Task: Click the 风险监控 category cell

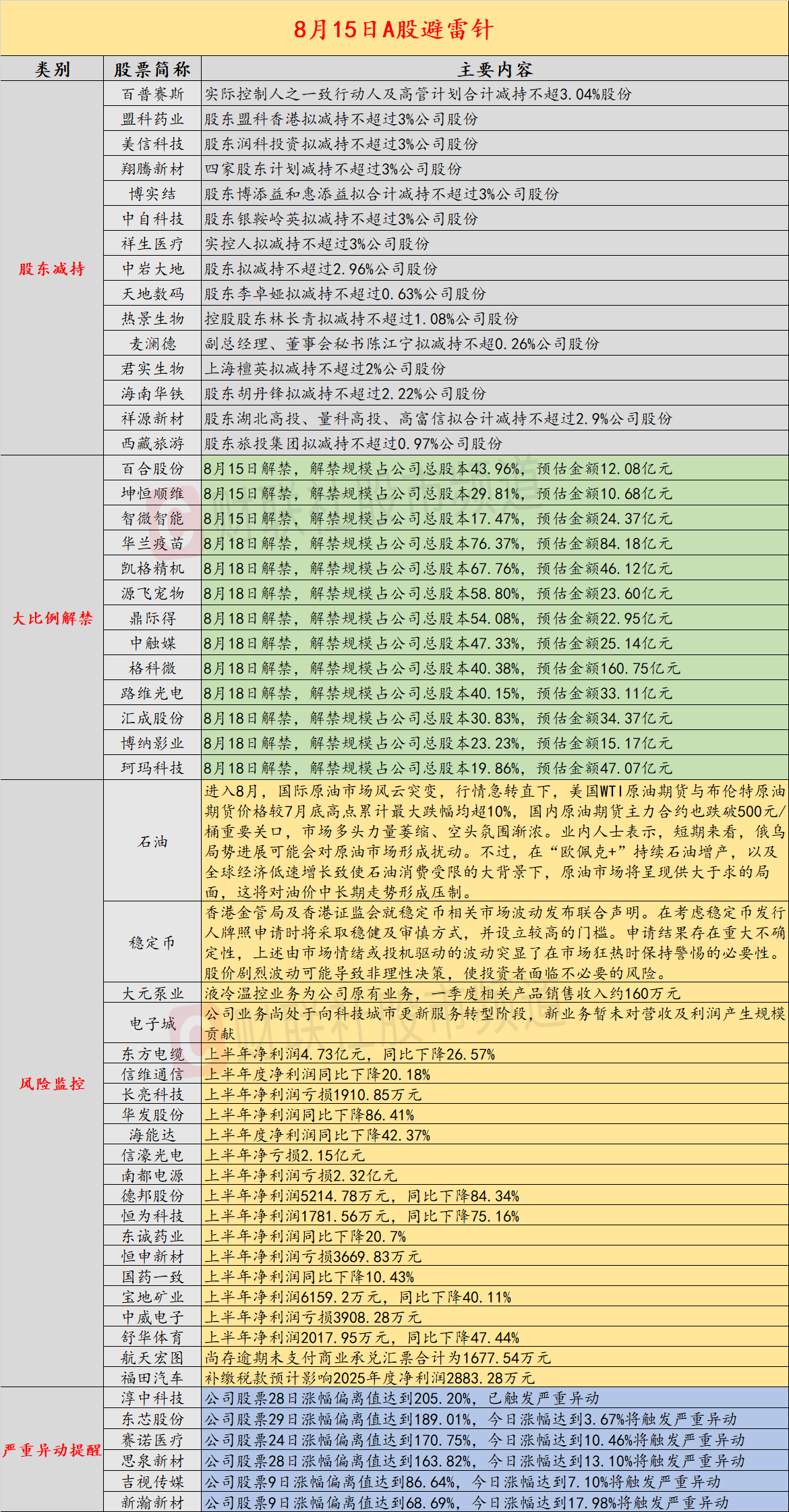Action: point(52,1084)
